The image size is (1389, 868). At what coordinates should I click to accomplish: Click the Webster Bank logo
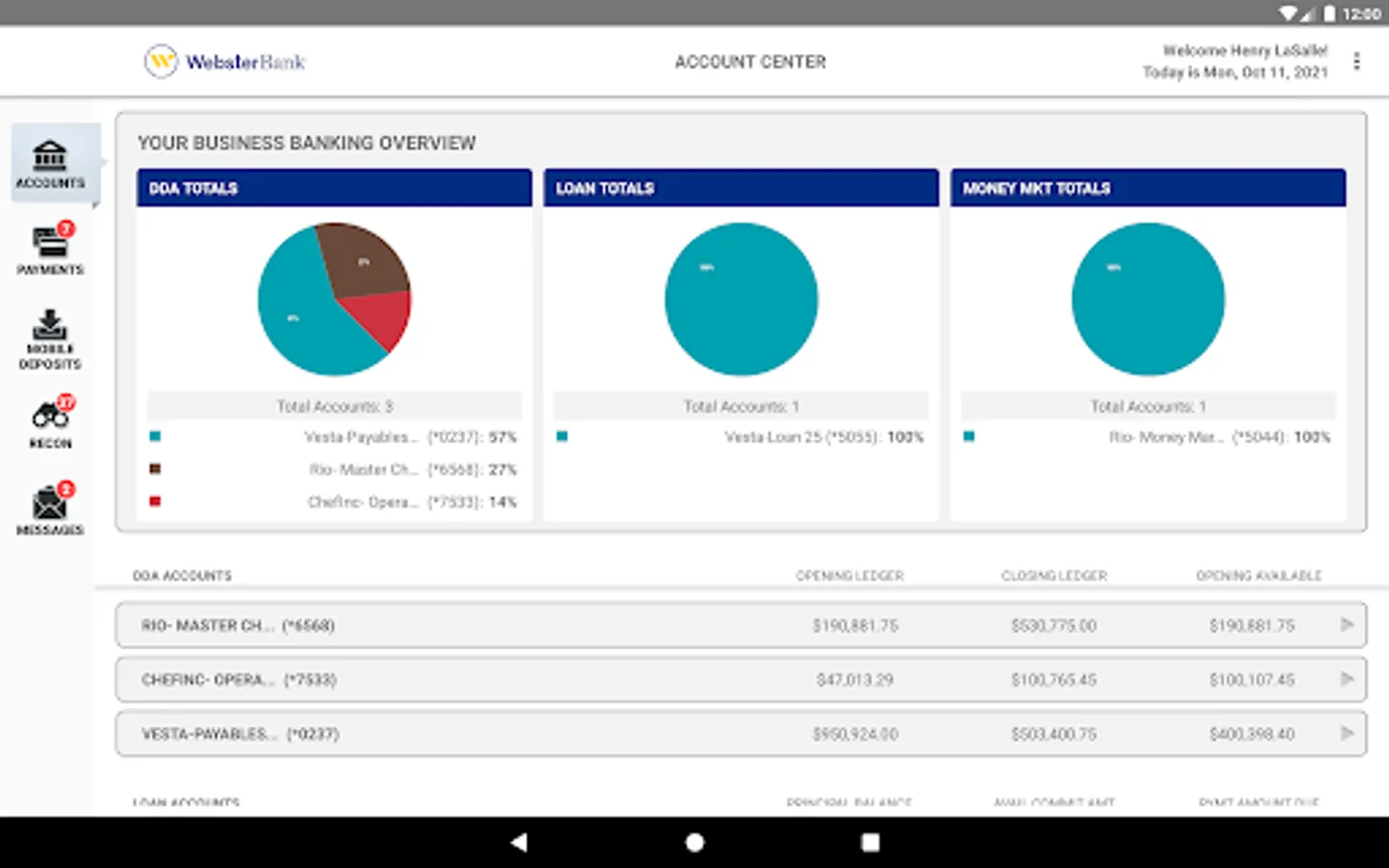point(225,62)
